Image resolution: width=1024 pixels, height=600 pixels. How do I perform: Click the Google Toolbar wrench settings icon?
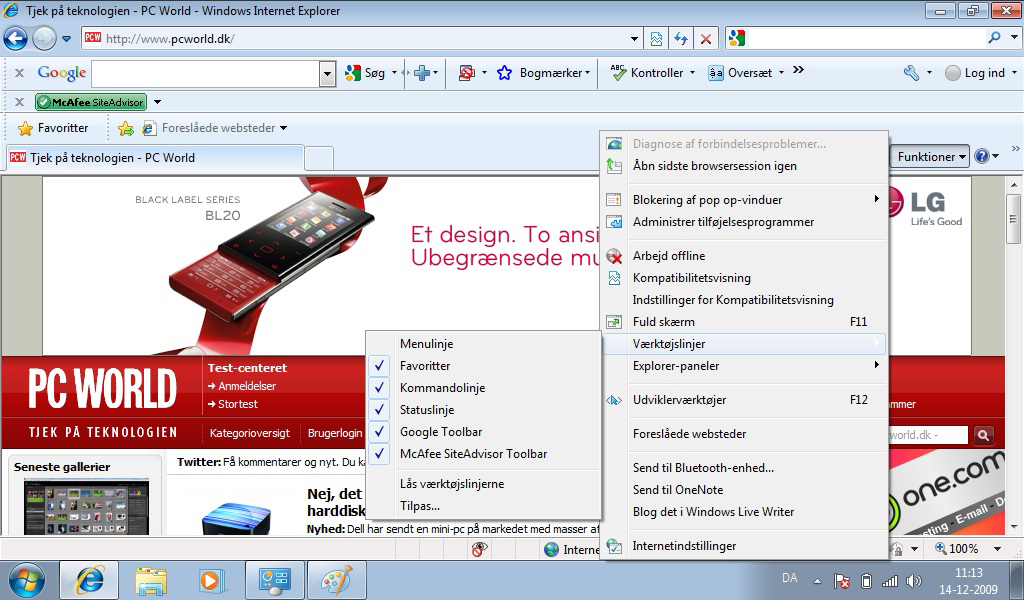[911, 73]
